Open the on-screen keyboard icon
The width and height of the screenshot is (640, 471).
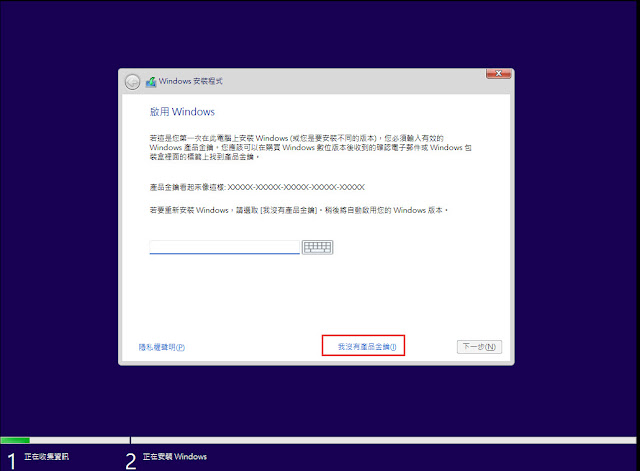click(318, 247)
